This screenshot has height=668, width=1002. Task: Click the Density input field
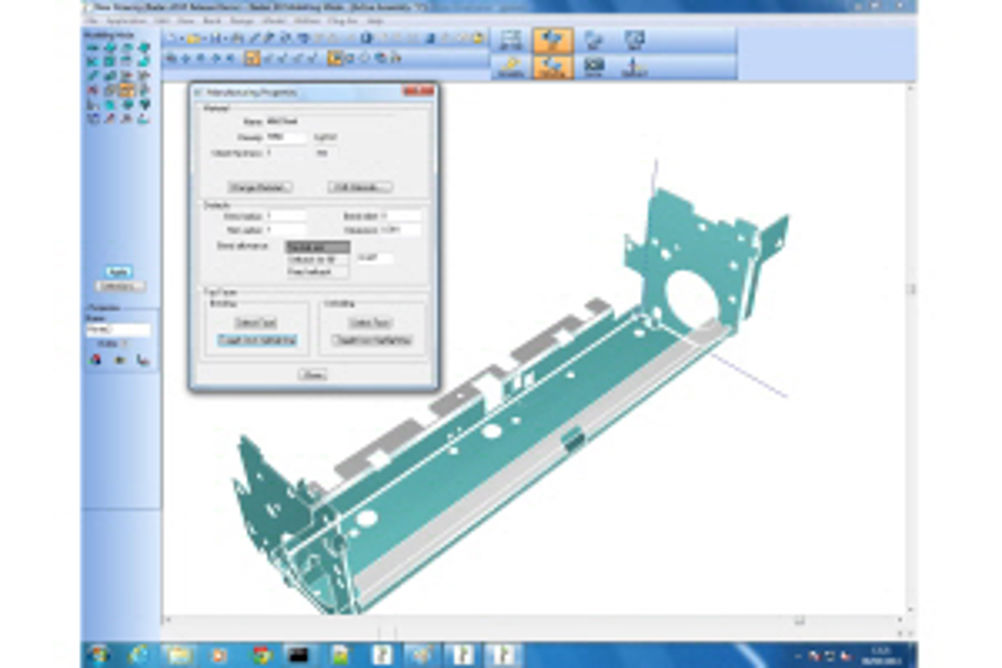[286, 137]
